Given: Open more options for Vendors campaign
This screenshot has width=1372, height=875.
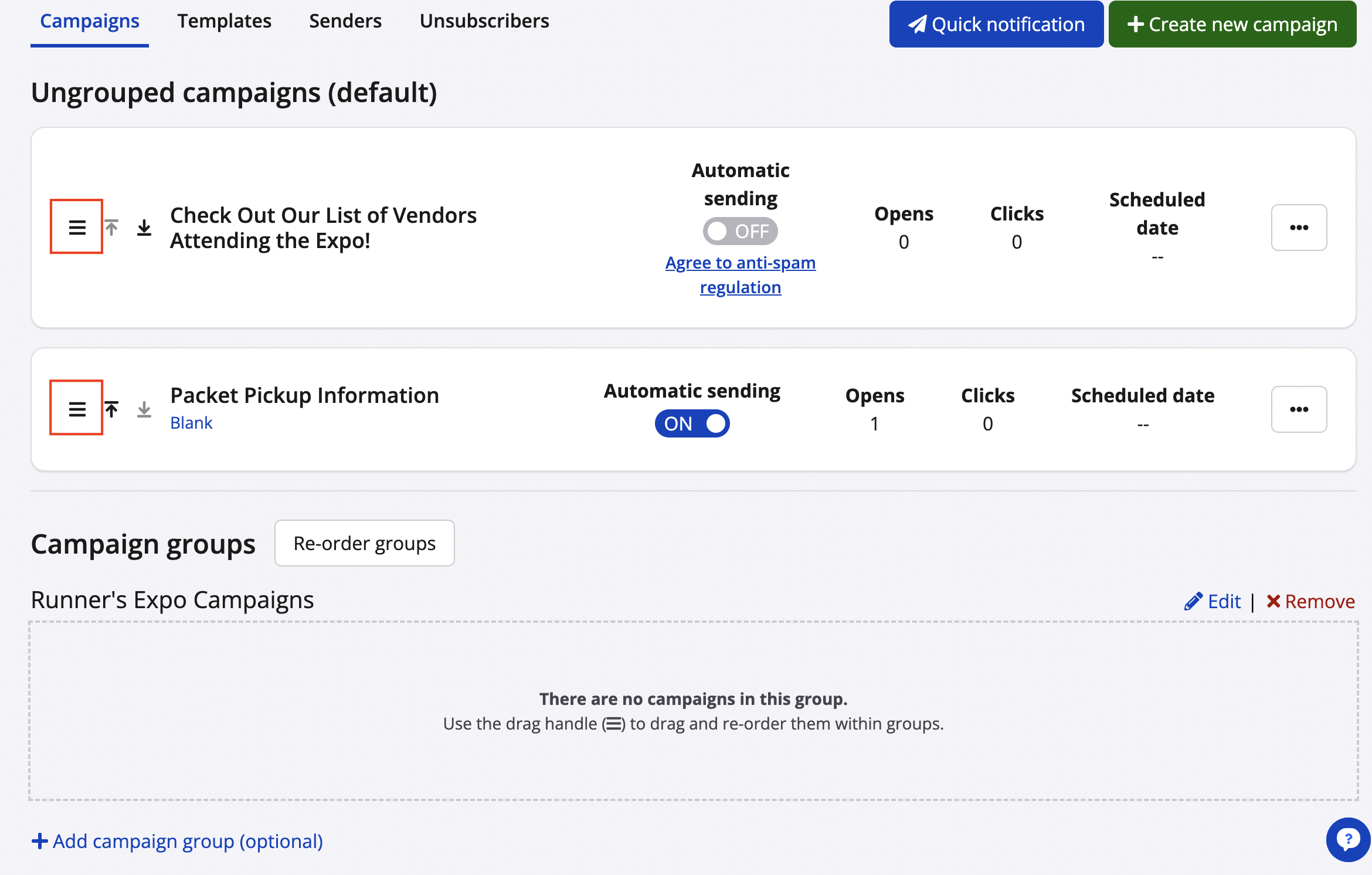Looking at the screenshot, I should (1299, 228).
